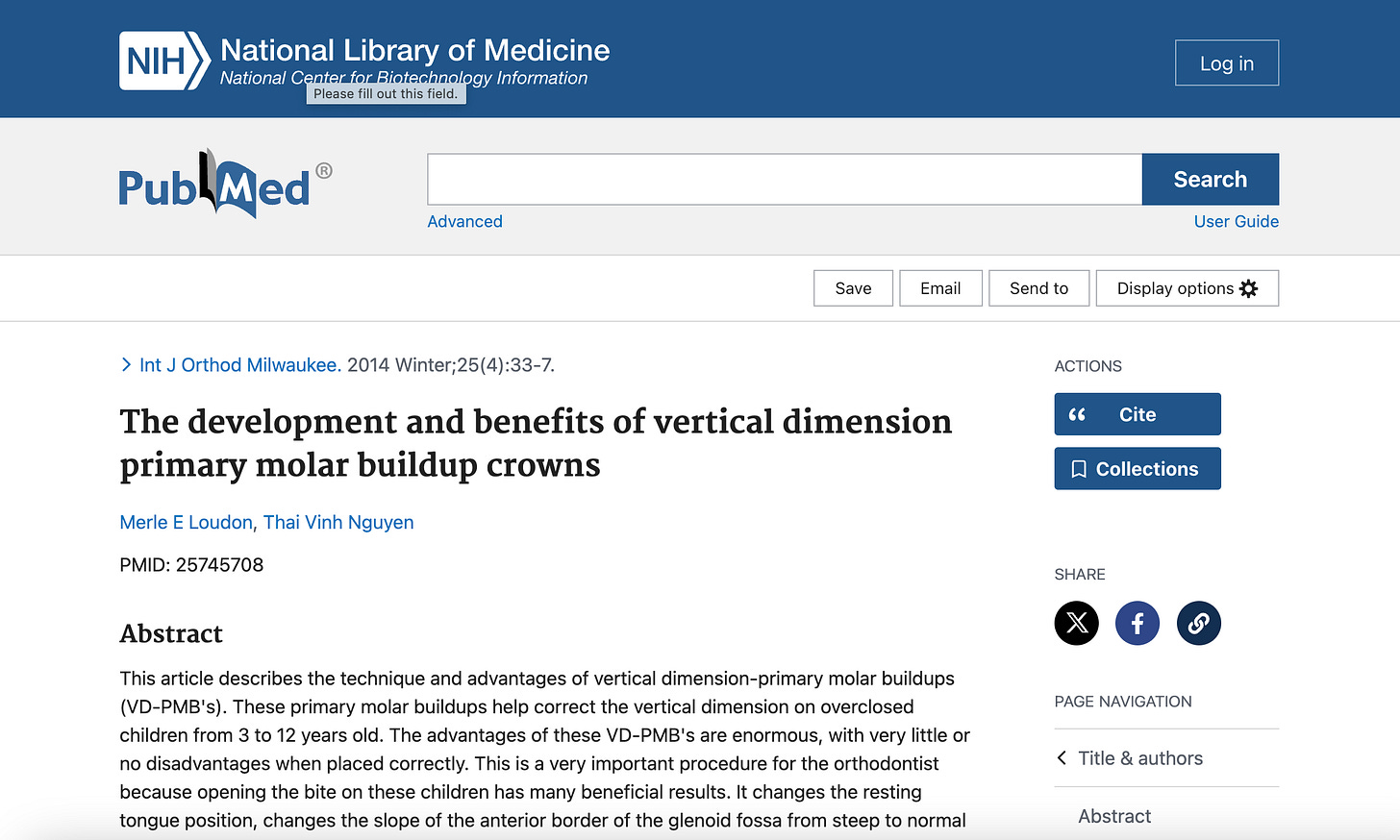Image resolution: width=1400 pixels, height=840 pixels.
Task: Open the PubMed logo home link
Action: pos(225,184)
